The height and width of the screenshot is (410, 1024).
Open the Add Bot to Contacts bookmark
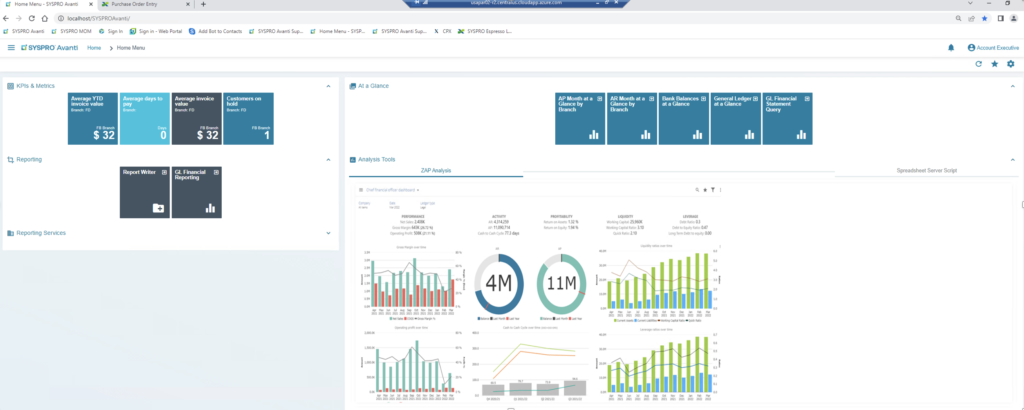point(216,31)
